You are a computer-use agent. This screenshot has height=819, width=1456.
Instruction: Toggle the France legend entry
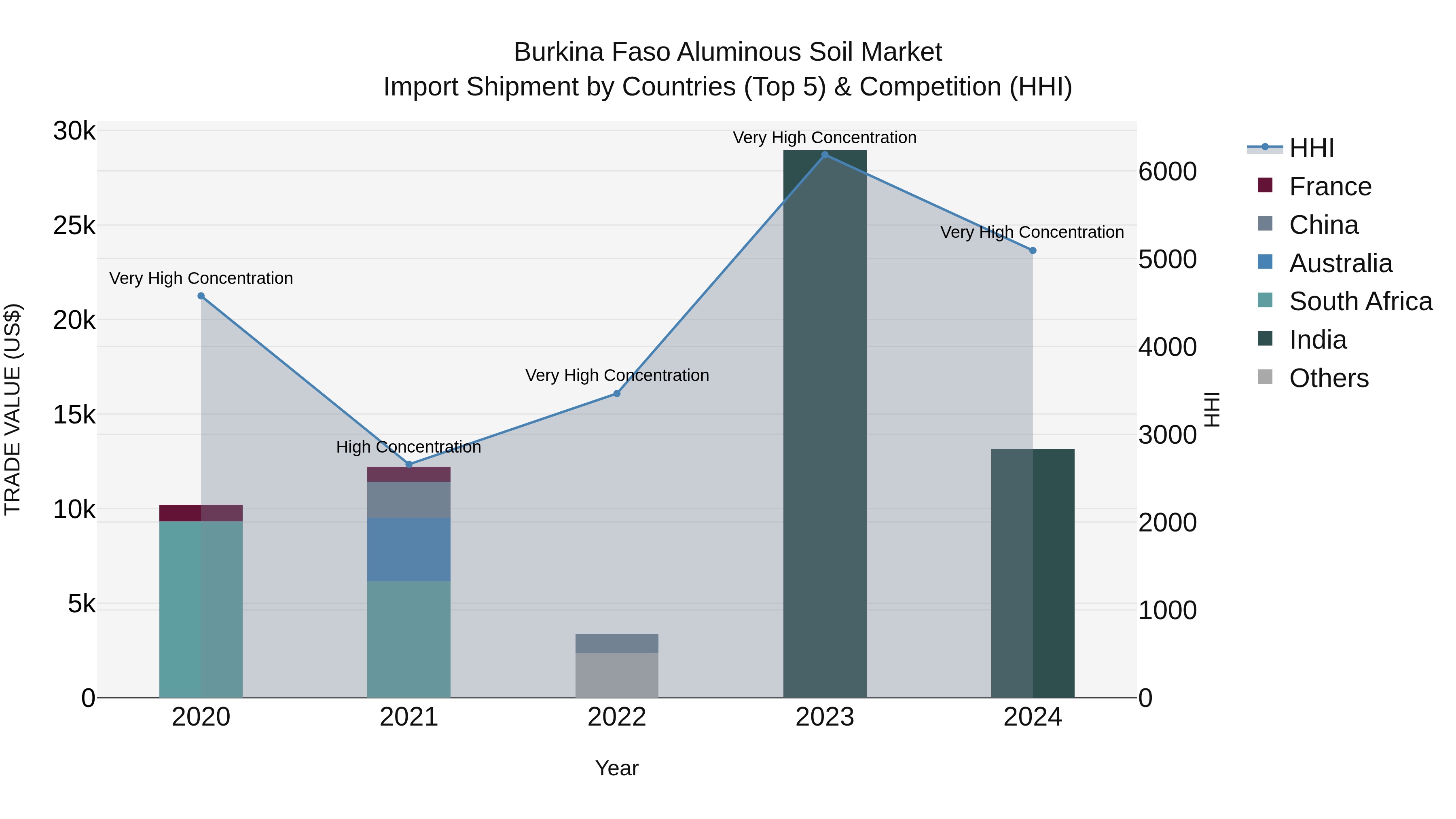coord(1314,186)
